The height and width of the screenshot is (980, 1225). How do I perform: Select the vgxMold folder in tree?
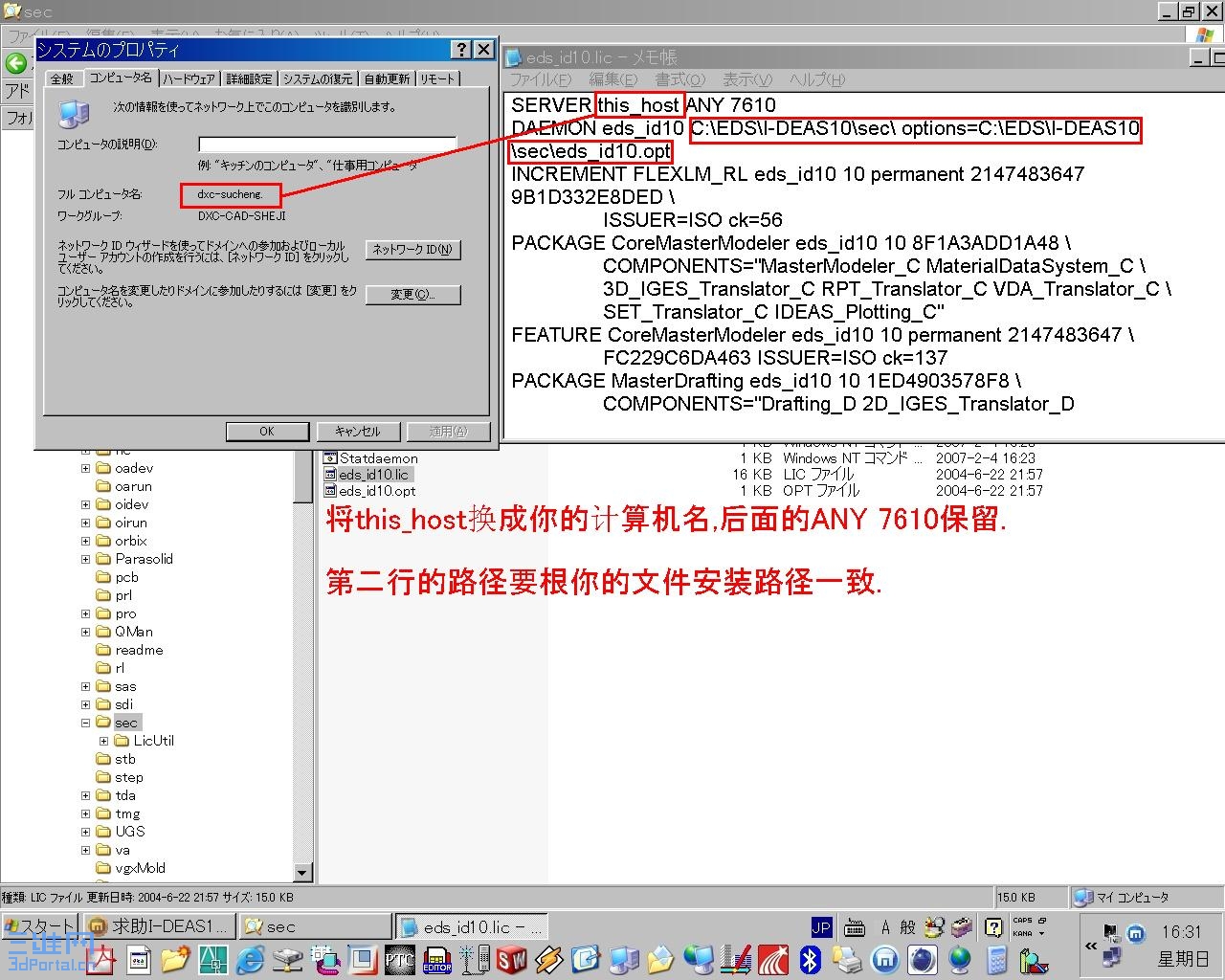click(140, 869)
